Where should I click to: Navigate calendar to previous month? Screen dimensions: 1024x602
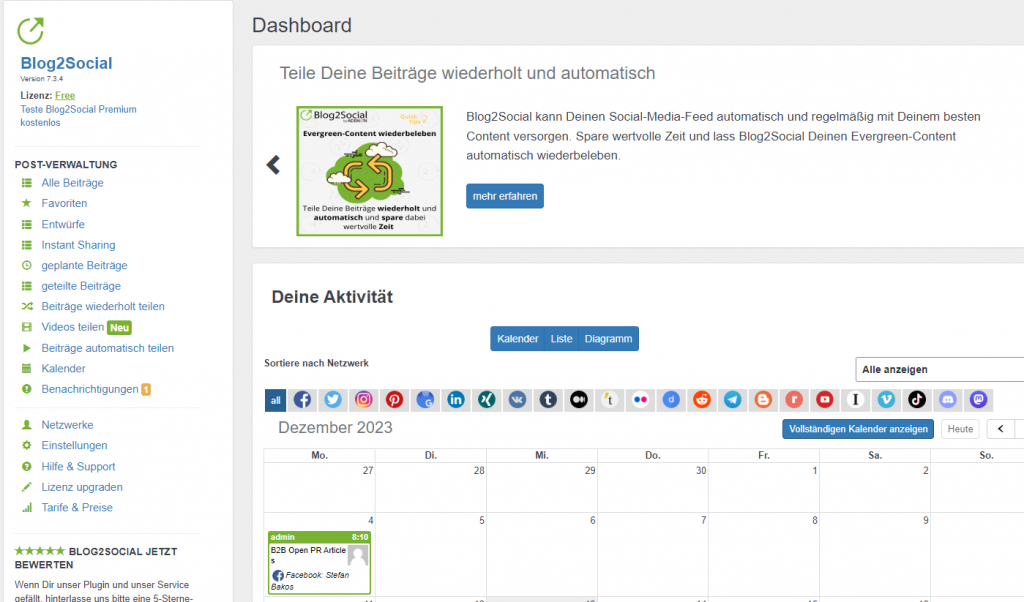pyautogui.click(x=1000, y=429)
